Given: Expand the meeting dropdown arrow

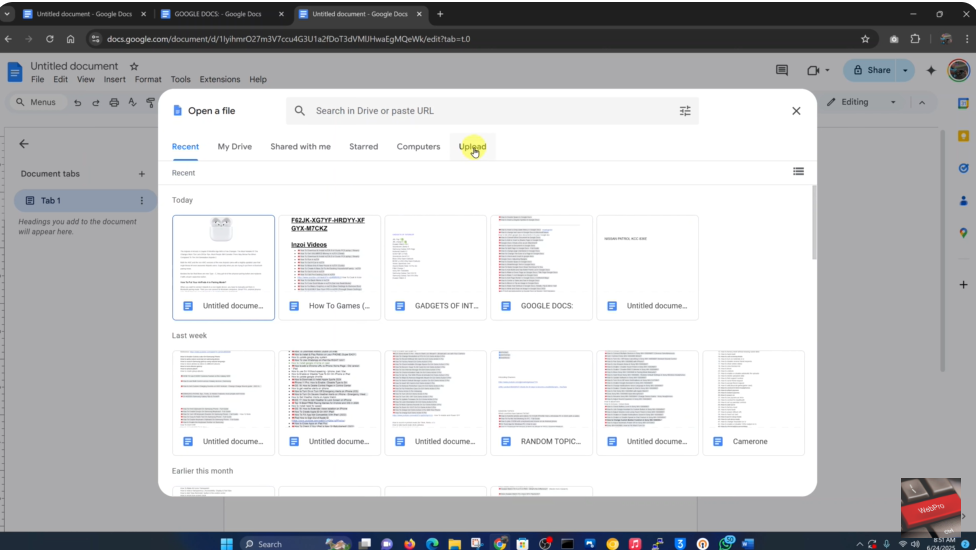Looking at the screenshot, I should click(827, 70).
